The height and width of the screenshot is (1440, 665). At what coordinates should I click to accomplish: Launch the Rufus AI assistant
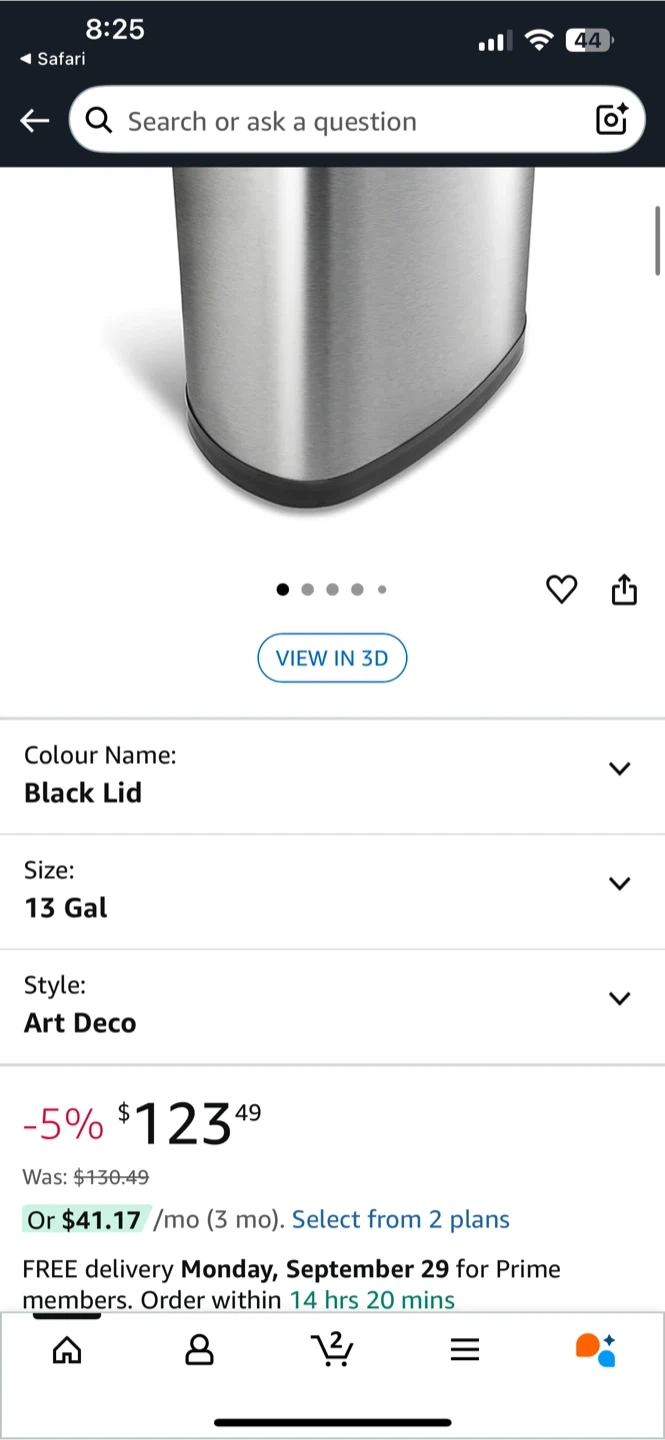(596, 1349)
